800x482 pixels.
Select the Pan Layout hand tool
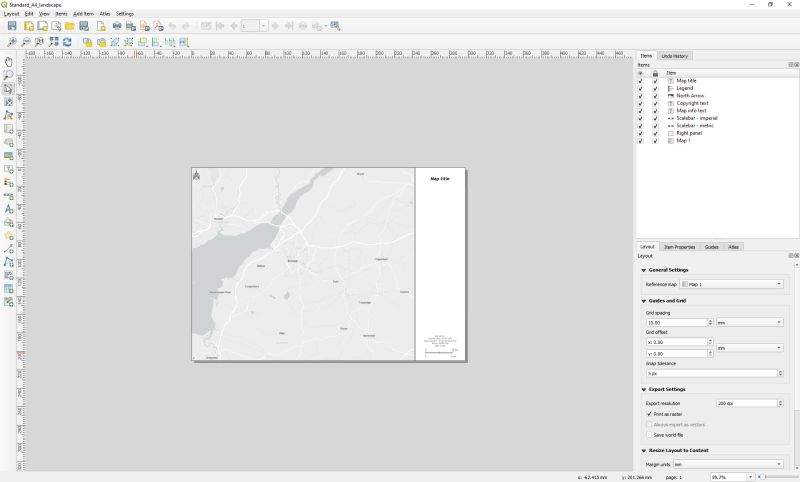point(8,62)
